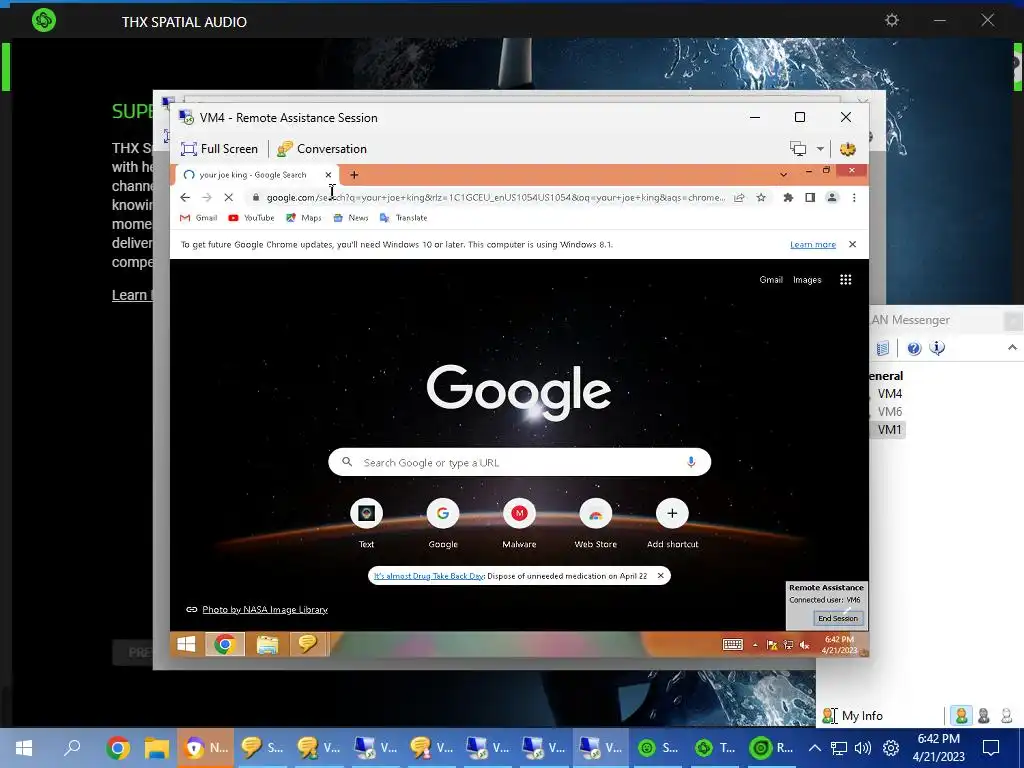Image resolution: width=1024 pixels, height=768 pixels.
Task: Collapse LAN Messenger toolbar with chevron
Action: tap(1012, 347)
